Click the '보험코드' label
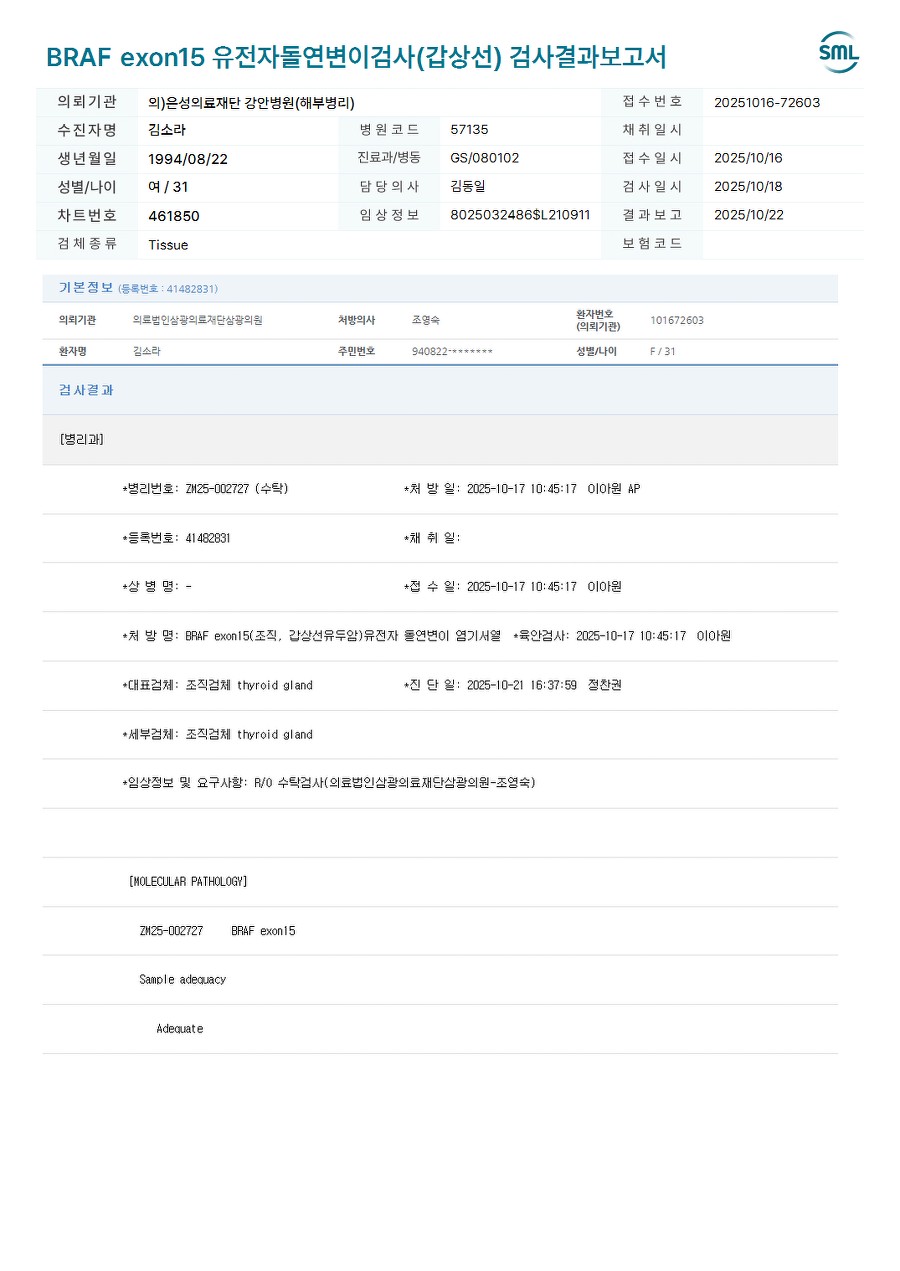Screen dimensions: 900x1271 click(x=652, y=243)
